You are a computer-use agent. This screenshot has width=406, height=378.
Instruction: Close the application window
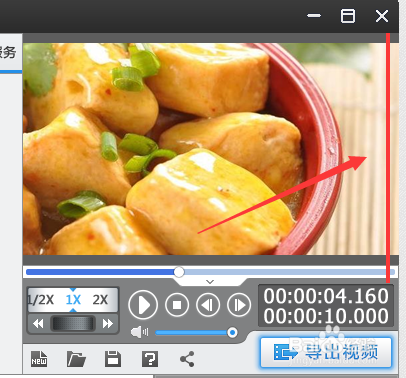pyautogui.click(x=382, y=16)
